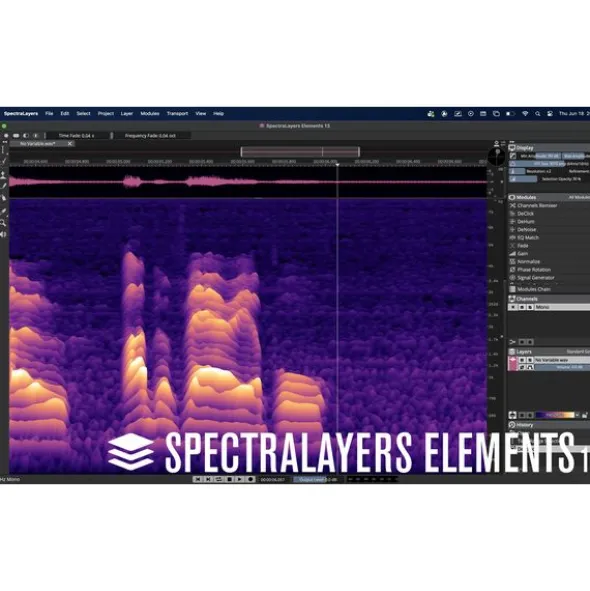Screen dimensions: 590x591
Task: Open the SpectraLayers application menu
Action: (21, 113)
